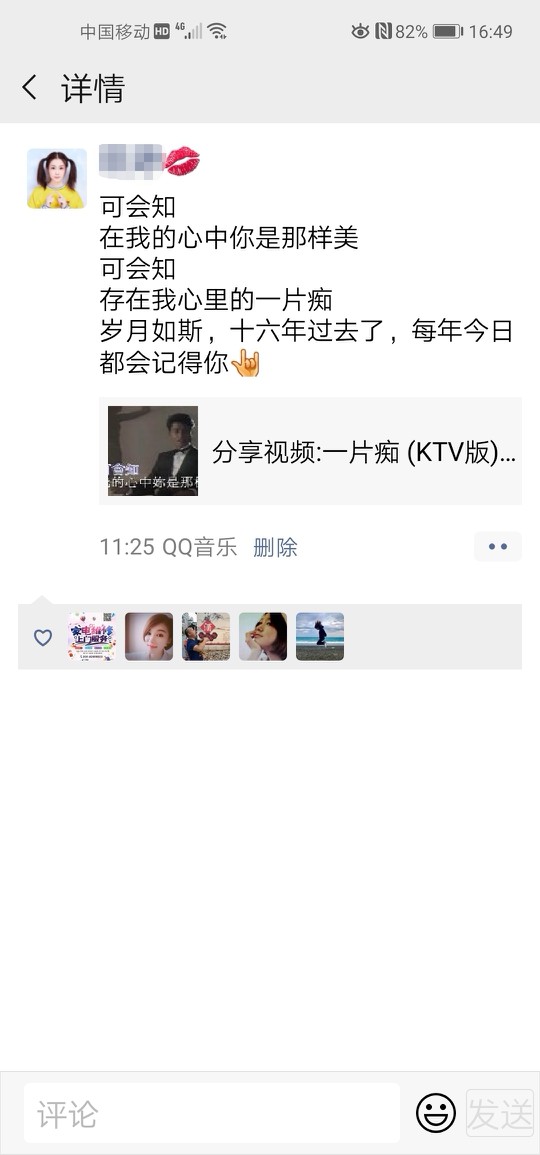Screen dimensions: 540x1155
Task: Focus the 评论 comment input field
Action: pyautogui.click(x=211, y=1113)
